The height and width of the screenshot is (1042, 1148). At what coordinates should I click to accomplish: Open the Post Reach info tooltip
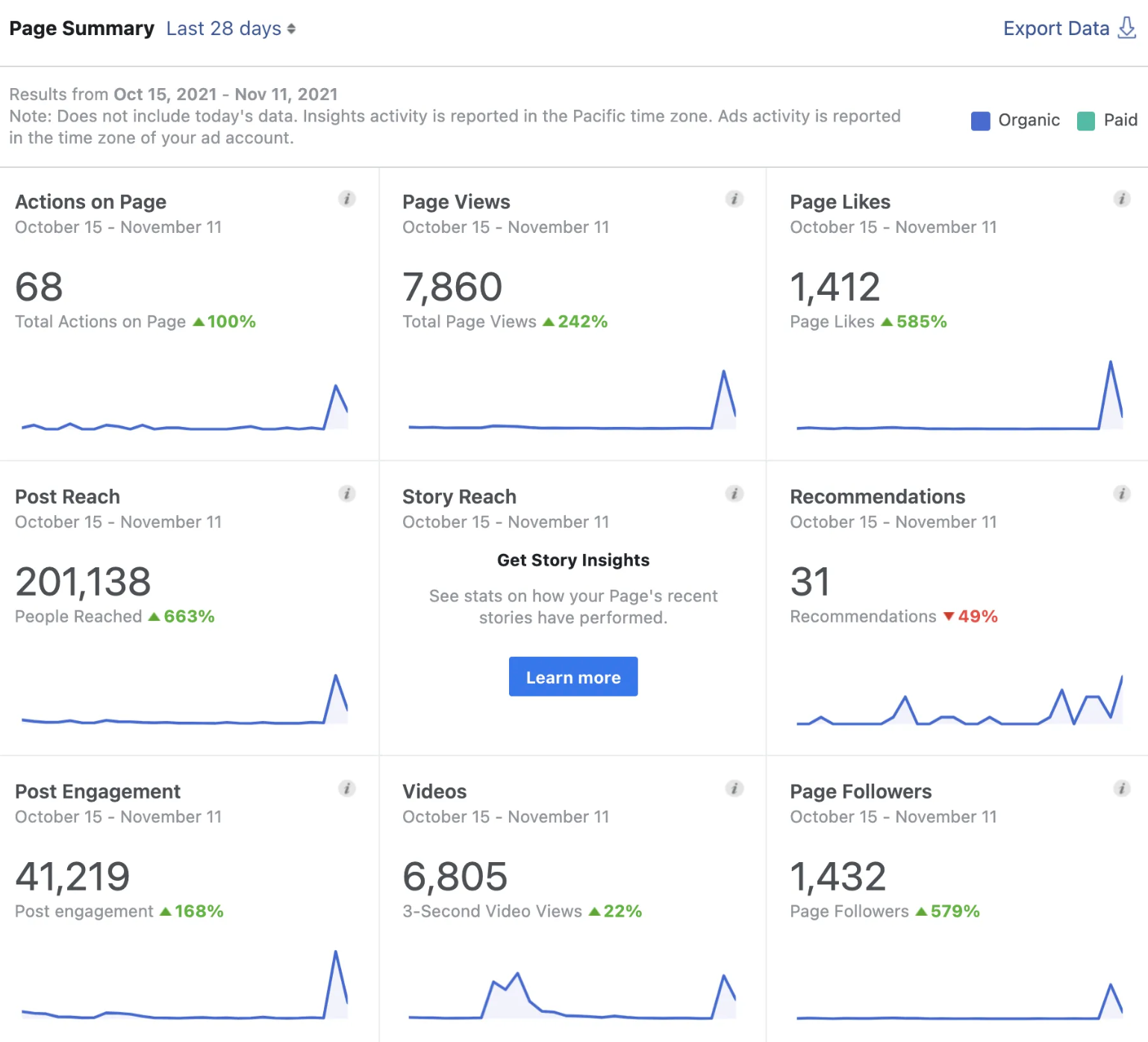tap(346, 493)
